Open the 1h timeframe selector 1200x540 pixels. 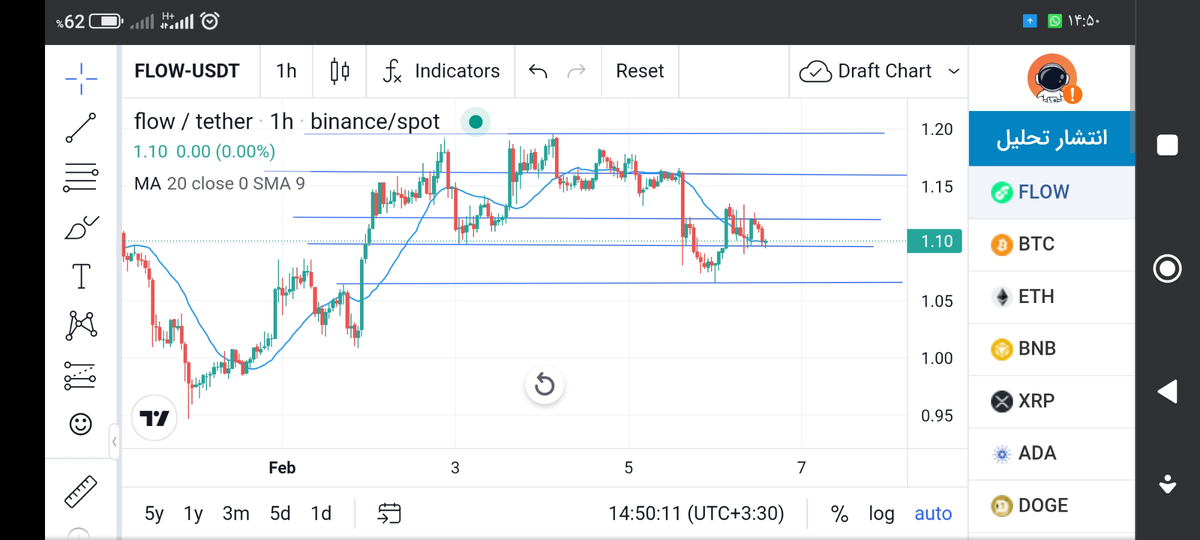[x=286, y=71]
